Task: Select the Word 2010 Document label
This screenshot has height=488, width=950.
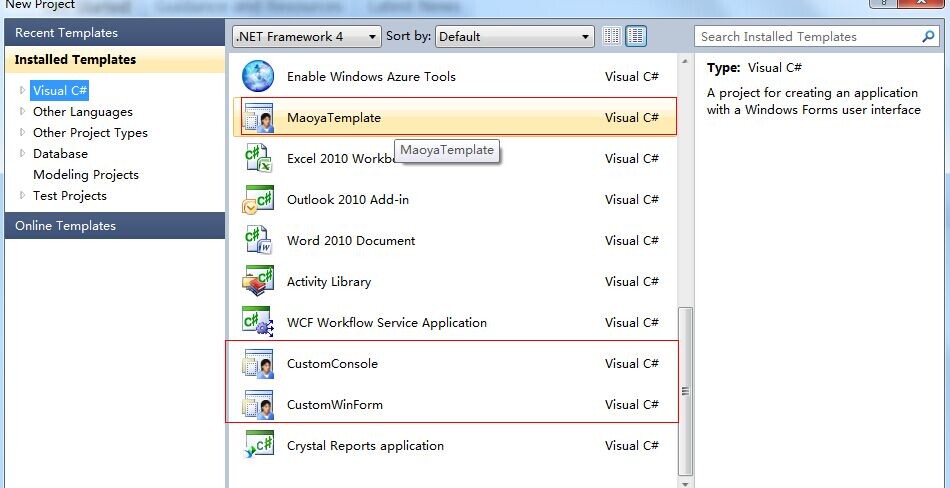Action: [351, 241]
